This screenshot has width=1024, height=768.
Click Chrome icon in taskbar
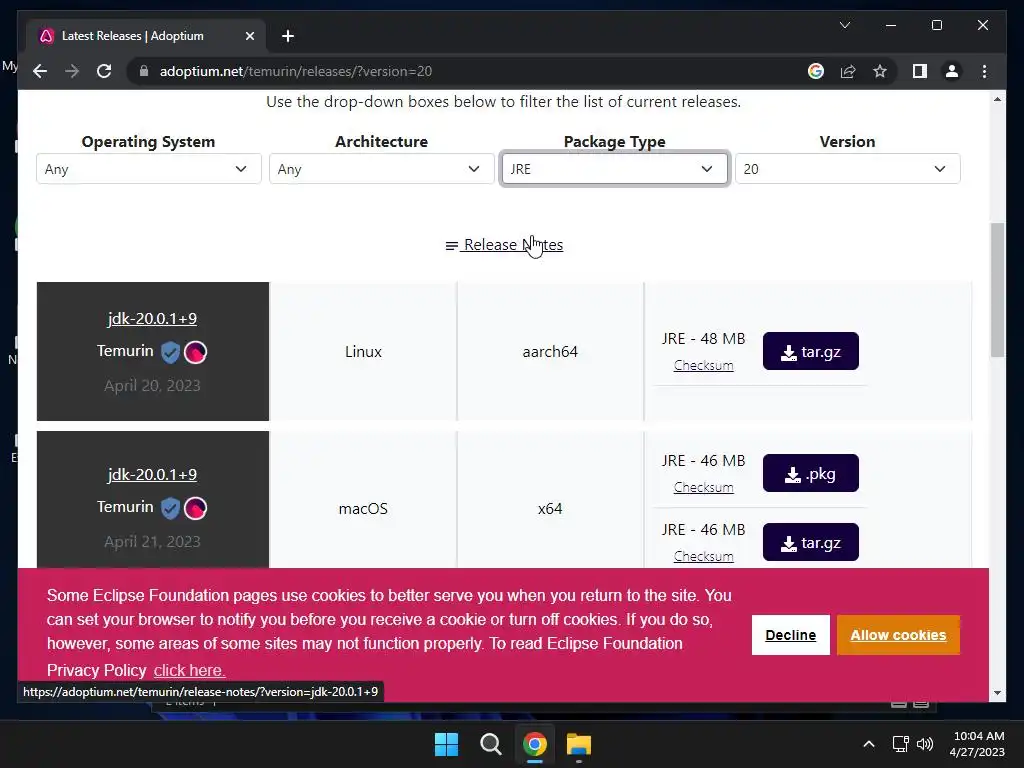pos(534,744)
